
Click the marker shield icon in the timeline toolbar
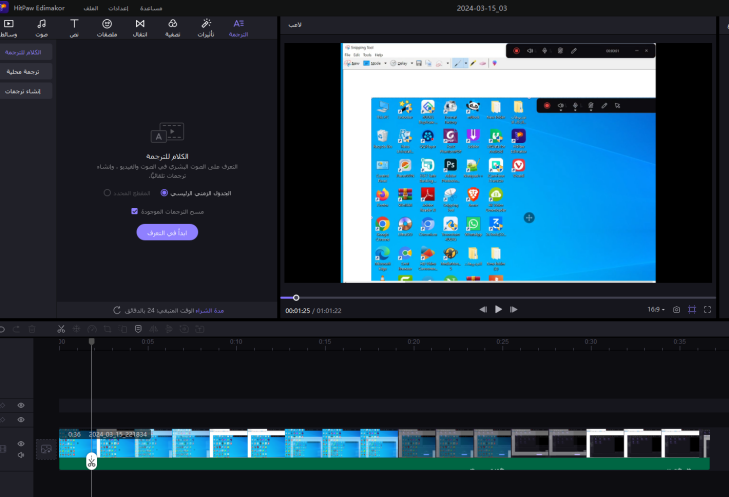tap(138, 329)
